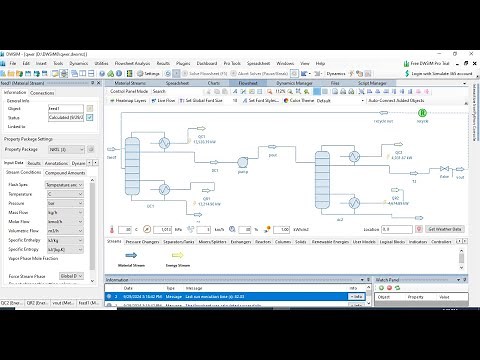
Task: Click Login with Simulate 365 account
Action: pos(439,73)
